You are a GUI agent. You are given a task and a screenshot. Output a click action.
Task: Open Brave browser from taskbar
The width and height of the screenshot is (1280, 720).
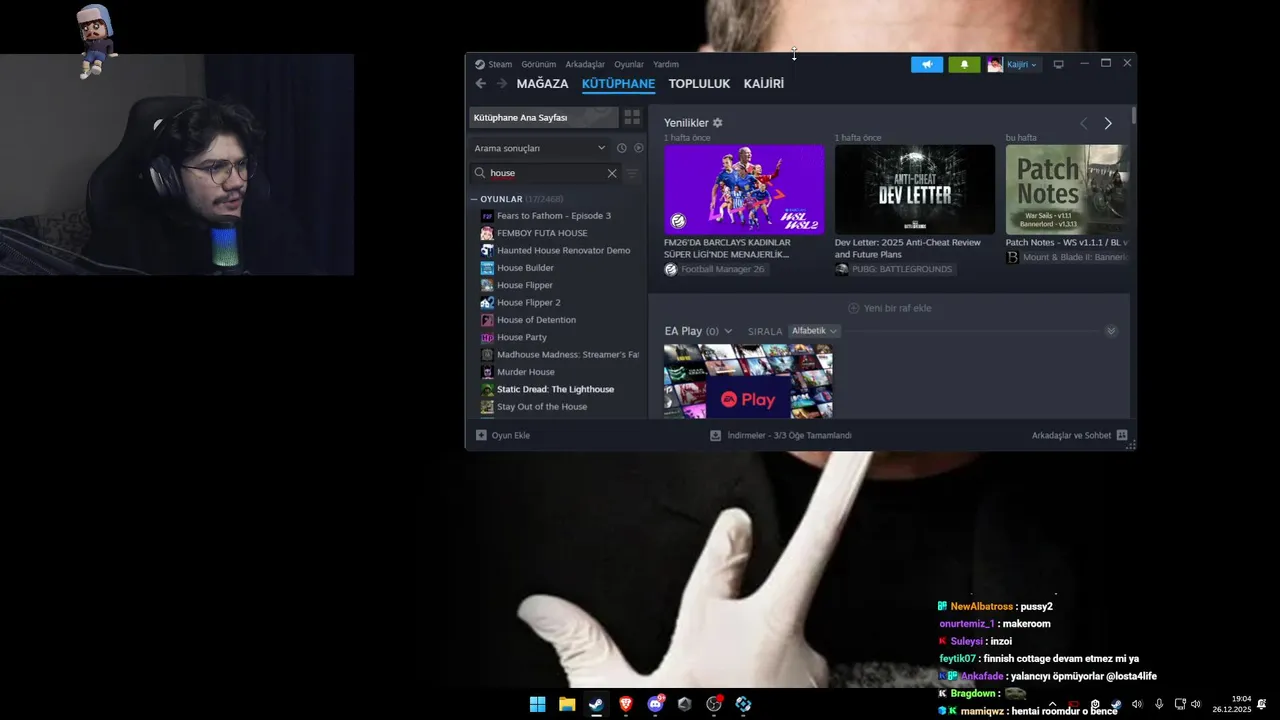tap(626, 704)
